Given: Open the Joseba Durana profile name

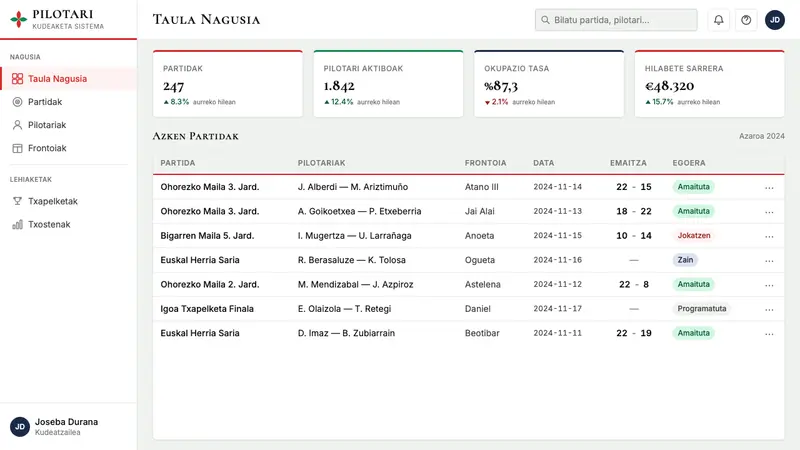Looking at the screenshot, I should (x=66, y=422).
